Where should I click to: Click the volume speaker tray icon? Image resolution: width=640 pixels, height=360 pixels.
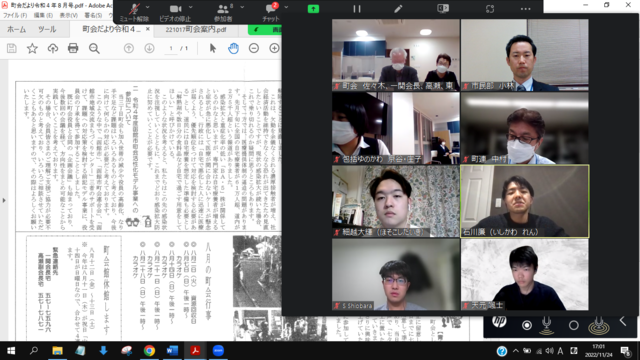point(549,351)
